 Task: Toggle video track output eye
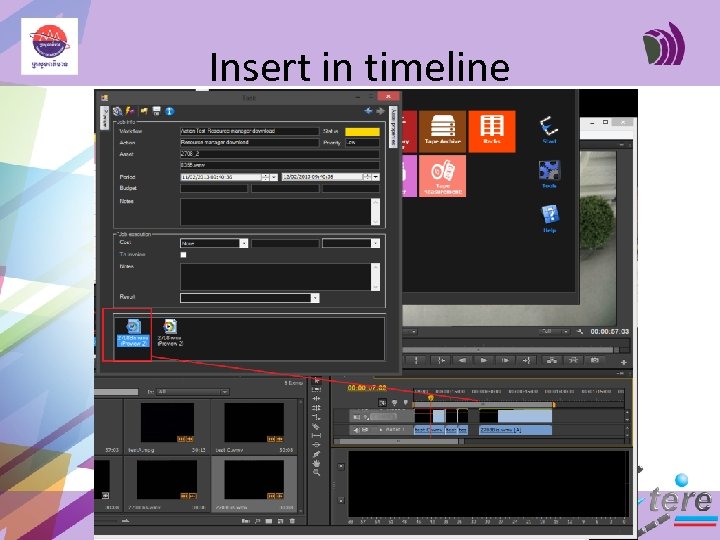tap(356, 417)
